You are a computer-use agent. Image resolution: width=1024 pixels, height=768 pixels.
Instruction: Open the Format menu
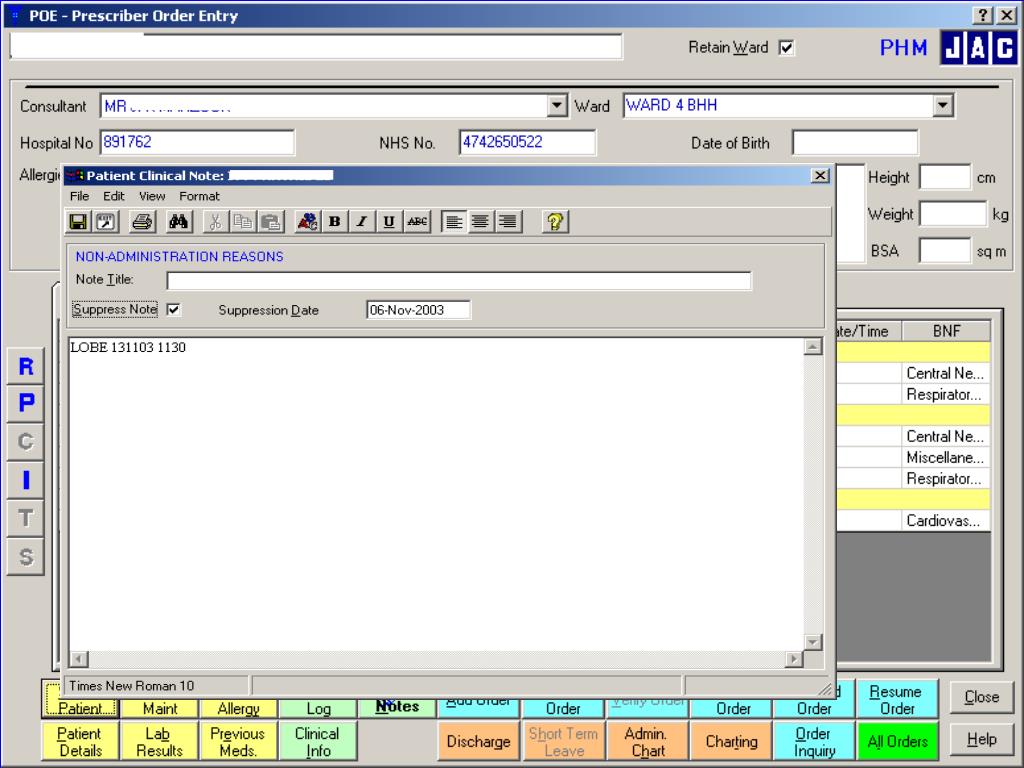[x=199, y=196]
